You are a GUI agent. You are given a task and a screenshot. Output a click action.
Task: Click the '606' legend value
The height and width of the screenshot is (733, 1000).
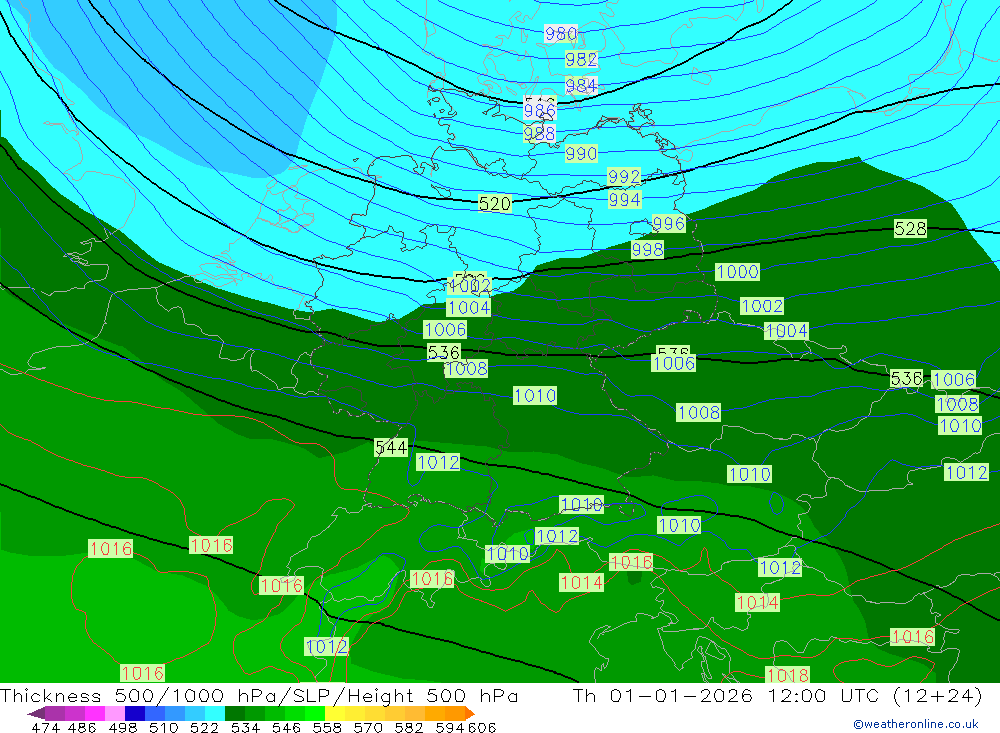482,728
